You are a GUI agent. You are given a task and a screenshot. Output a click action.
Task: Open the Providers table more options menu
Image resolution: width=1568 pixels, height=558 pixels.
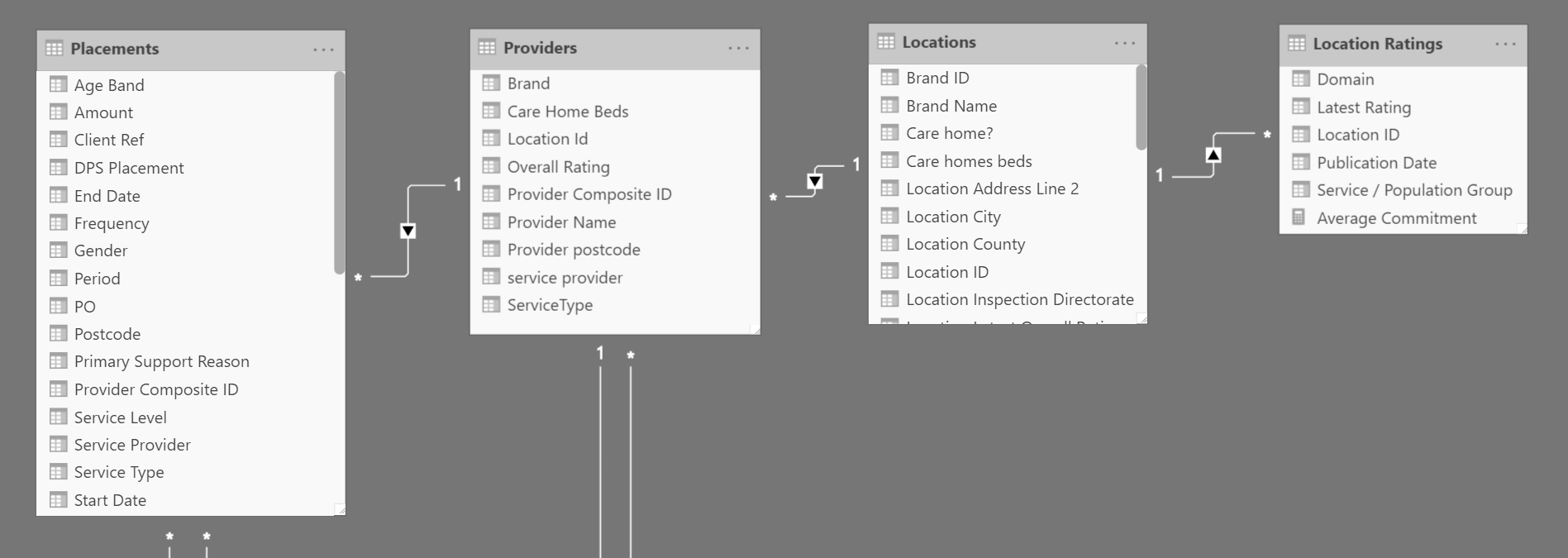tap(738, 49)
